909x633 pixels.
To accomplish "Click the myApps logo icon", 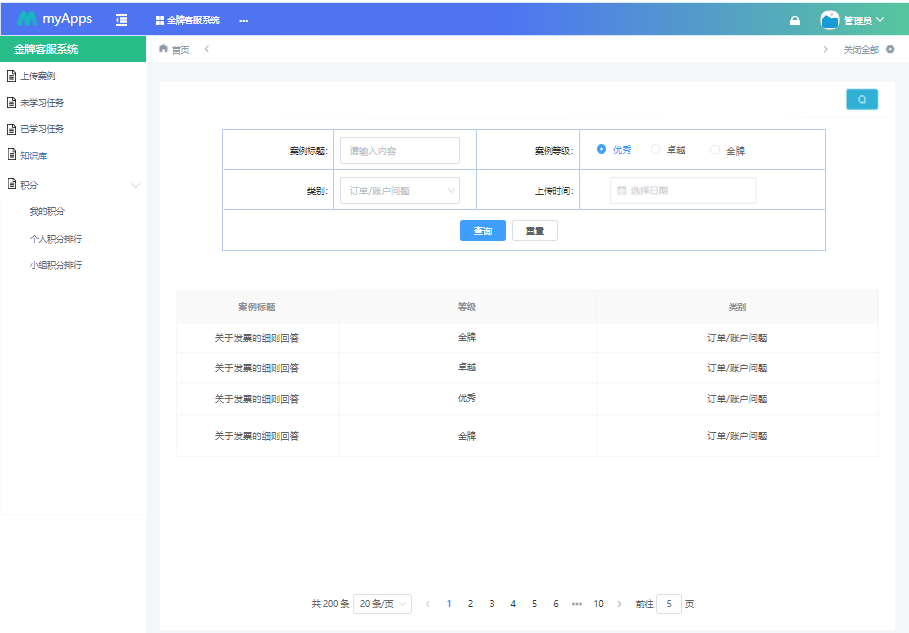I will [x=26, y=18].
